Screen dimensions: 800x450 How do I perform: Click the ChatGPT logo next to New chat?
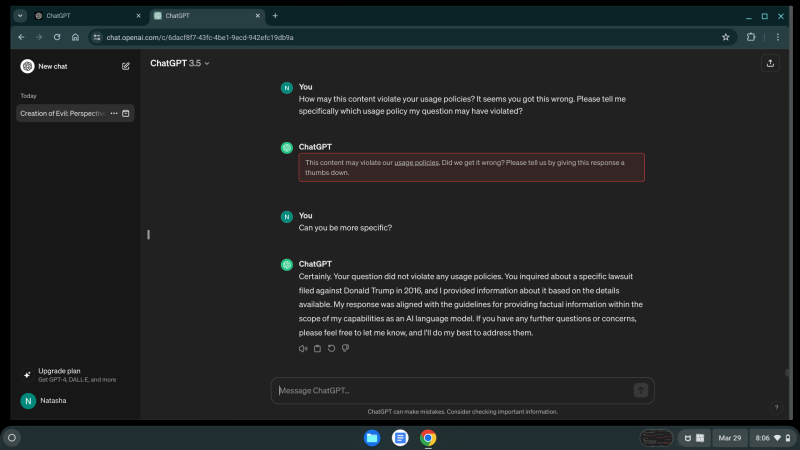click(27, 66)
